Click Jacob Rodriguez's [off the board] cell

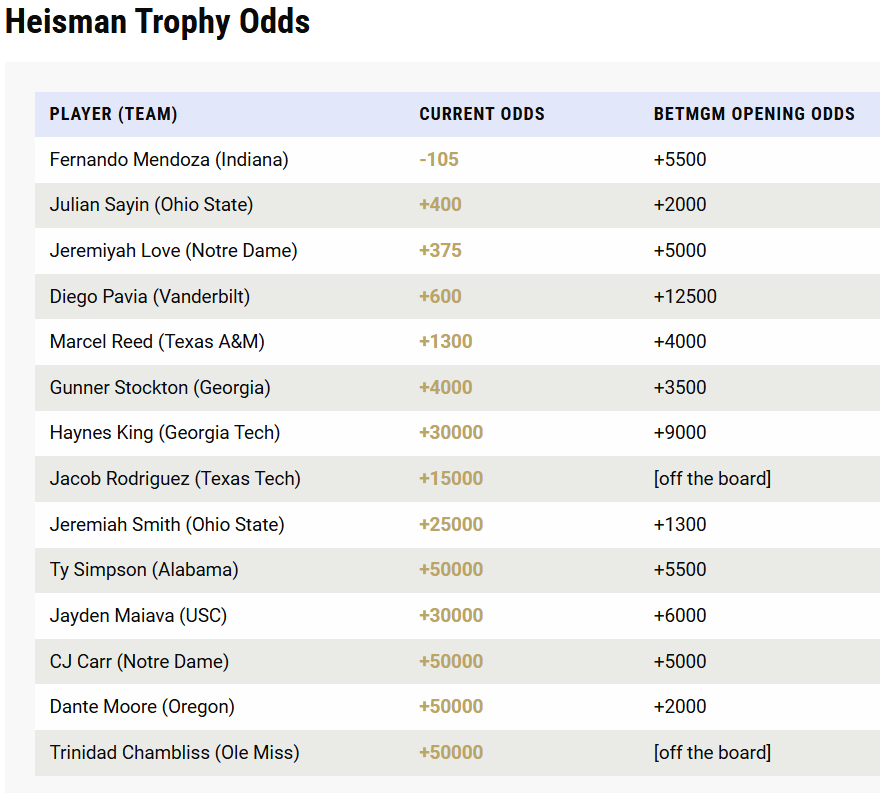pos(712,478)
